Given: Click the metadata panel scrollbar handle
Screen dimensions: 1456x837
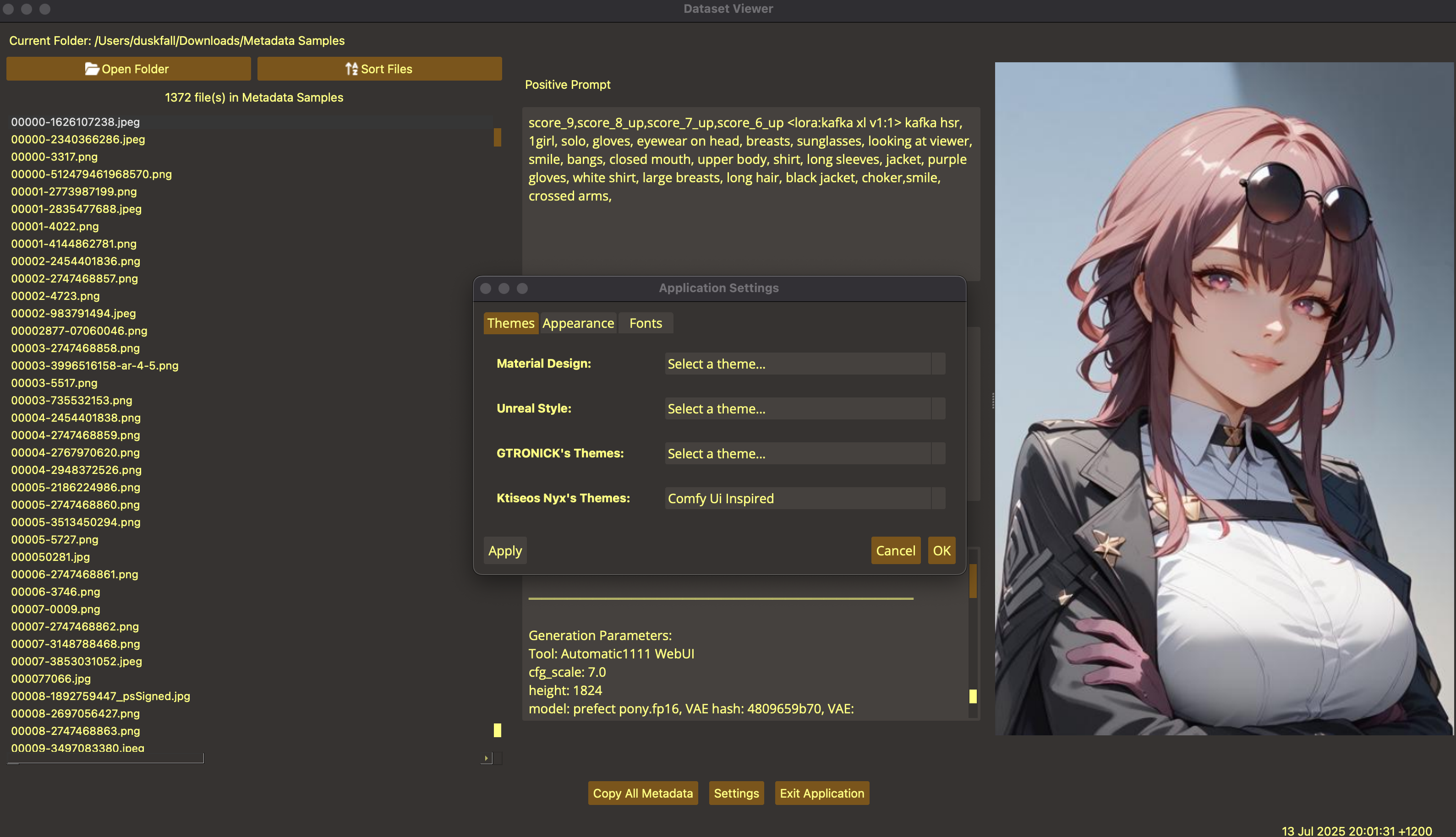Looking at the screenshot, I should pyautogui.click(x=973, y=581).
